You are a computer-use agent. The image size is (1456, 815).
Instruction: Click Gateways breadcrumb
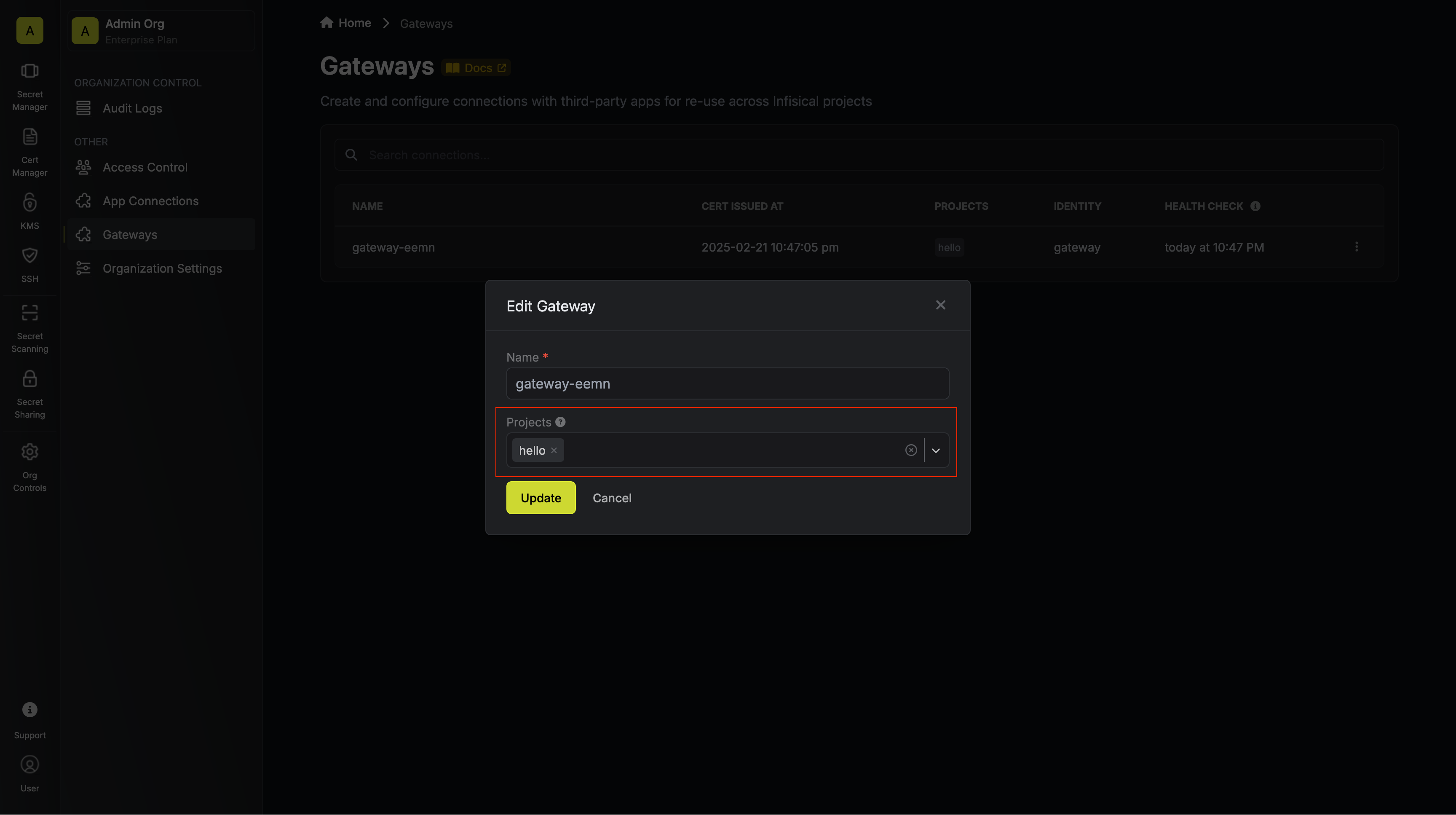click(x=426, y=24)
